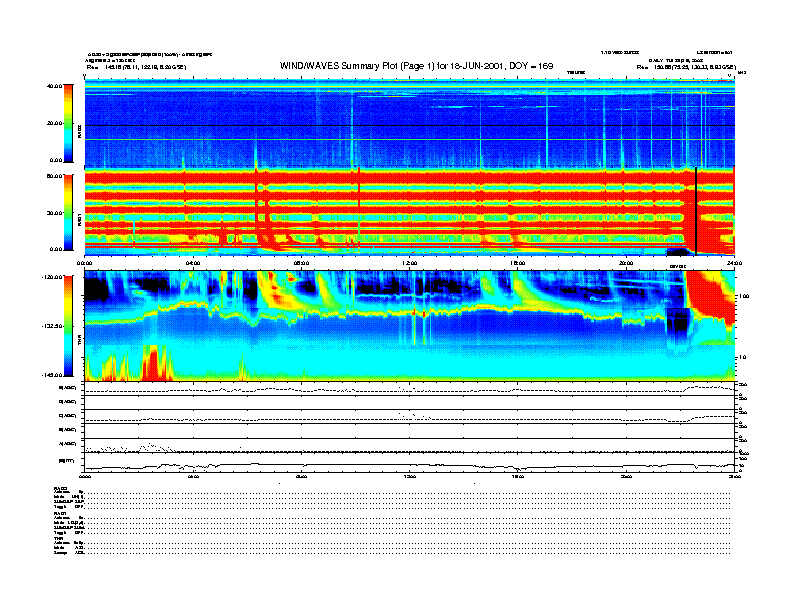Click 04:00 on the axis below RAD1
The image size is (792, 612).
tap(193, 263)
